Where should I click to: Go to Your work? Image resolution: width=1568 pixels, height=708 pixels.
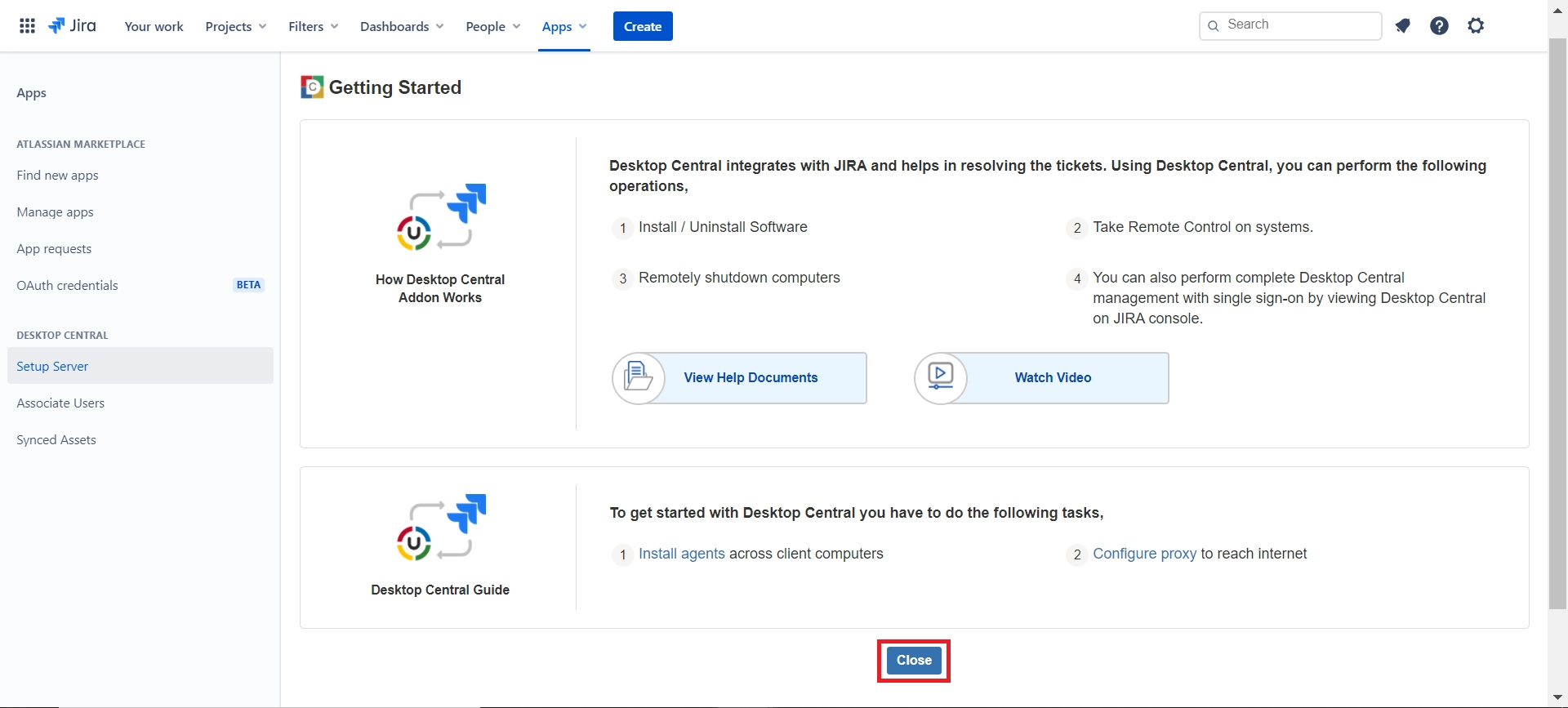pyautogui.click(x=154, y=26)
